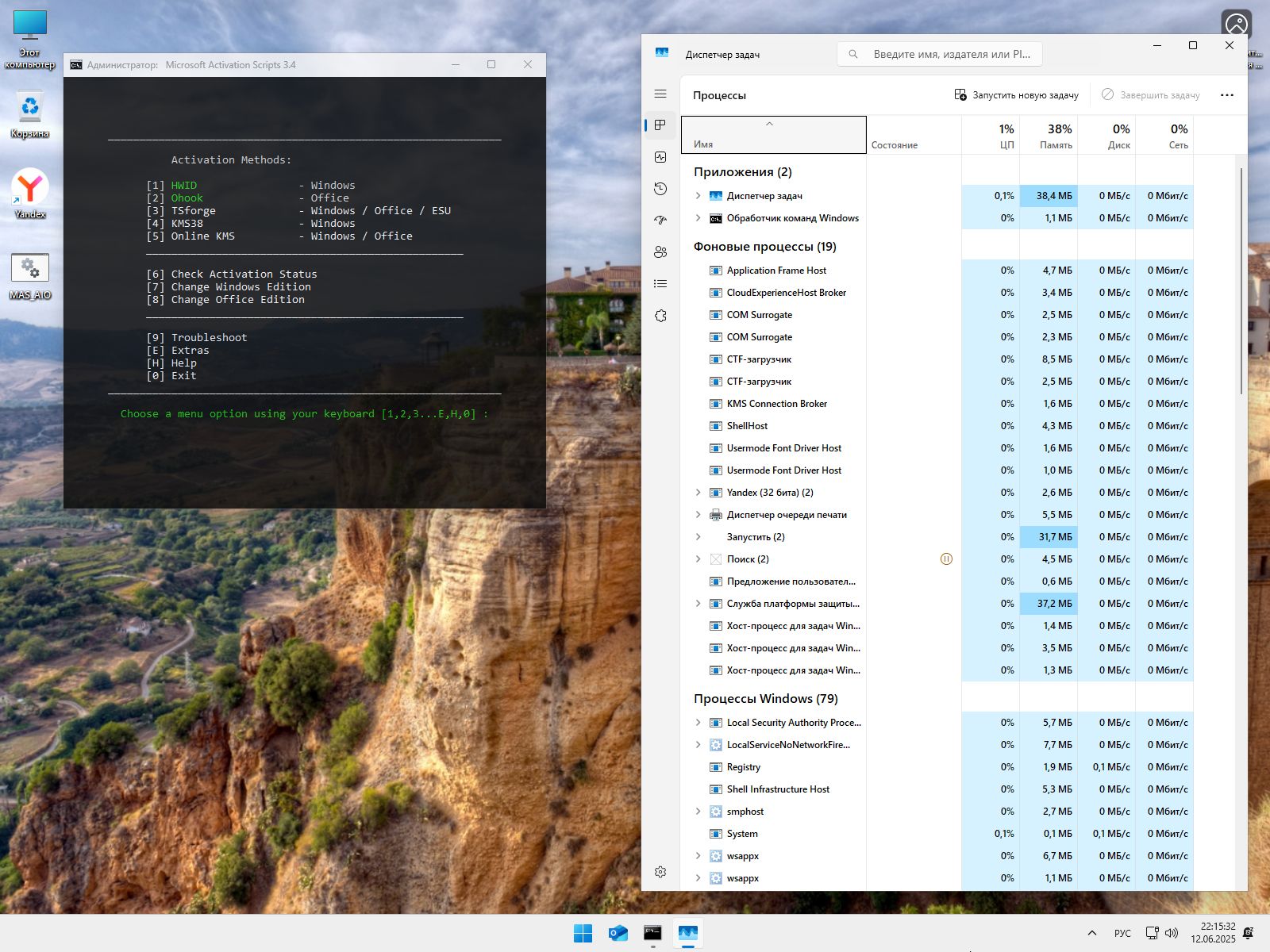Expand the smphost process row
The image size is (1270, 952).
click(698, 812)
